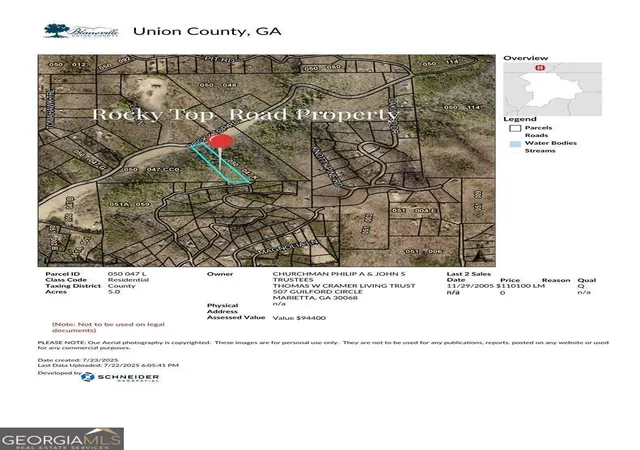Click the north arrow on the aerial map

[480, 256]
